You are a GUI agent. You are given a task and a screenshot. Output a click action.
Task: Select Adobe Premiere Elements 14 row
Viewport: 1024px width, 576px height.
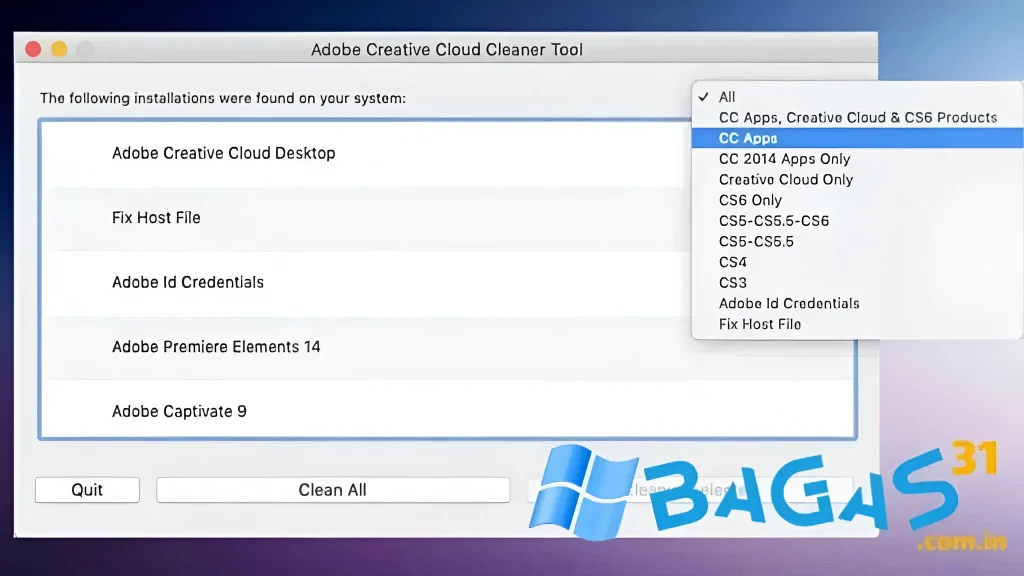(x=448, y=347)
